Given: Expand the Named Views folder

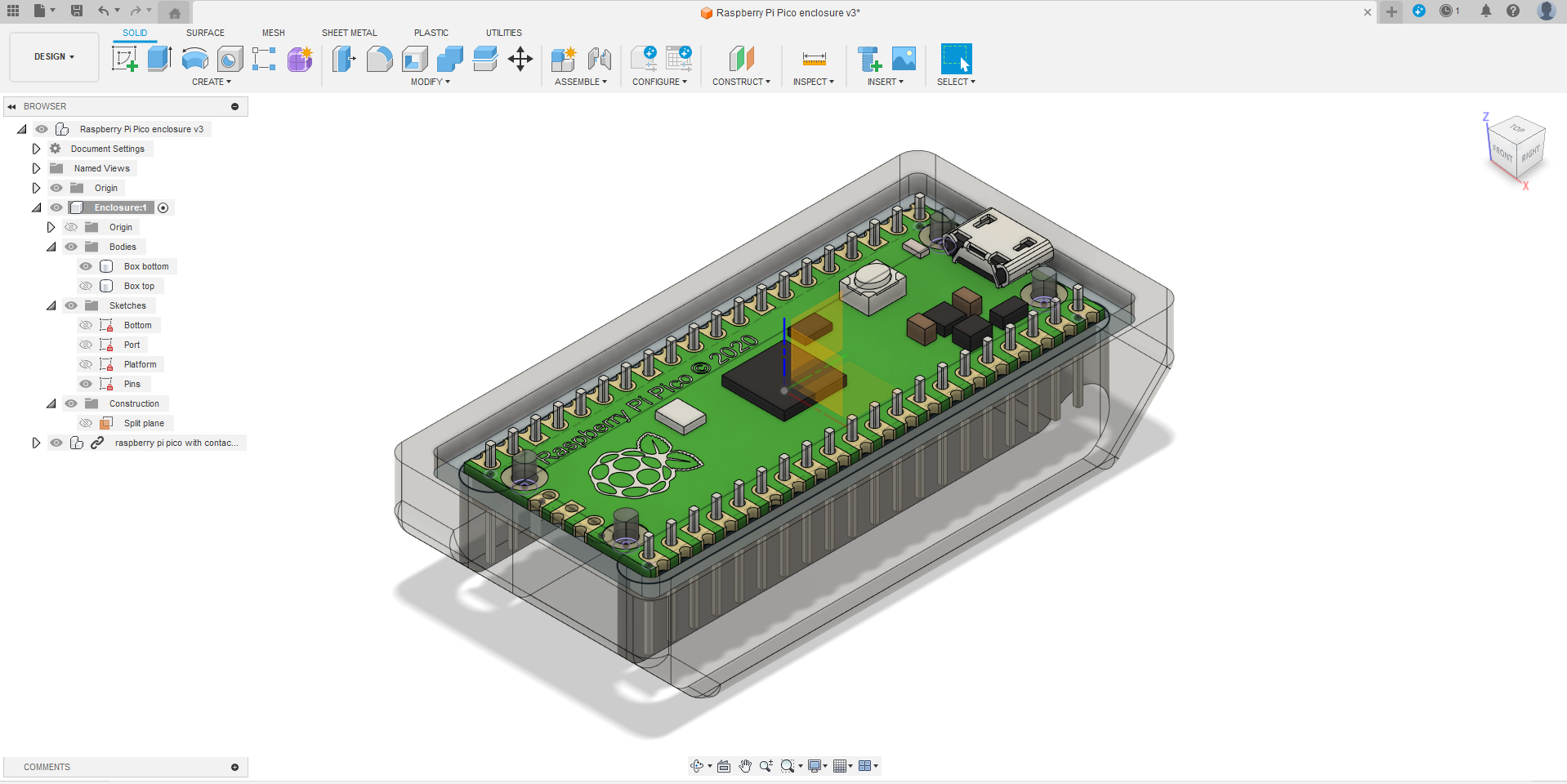Looking at the screenshot, I should tap(36, 167).
